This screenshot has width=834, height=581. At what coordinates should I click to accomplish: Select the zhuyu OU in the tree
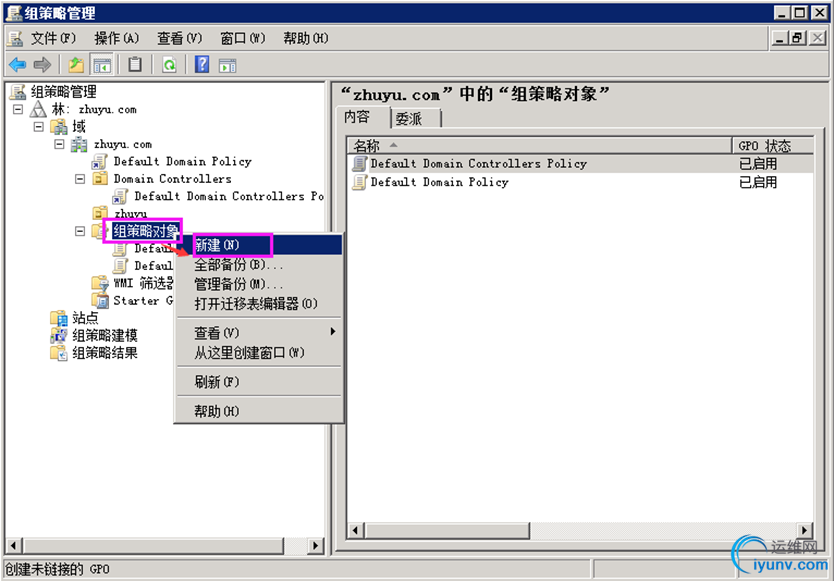pyautogui.click(x=130, y=213)
